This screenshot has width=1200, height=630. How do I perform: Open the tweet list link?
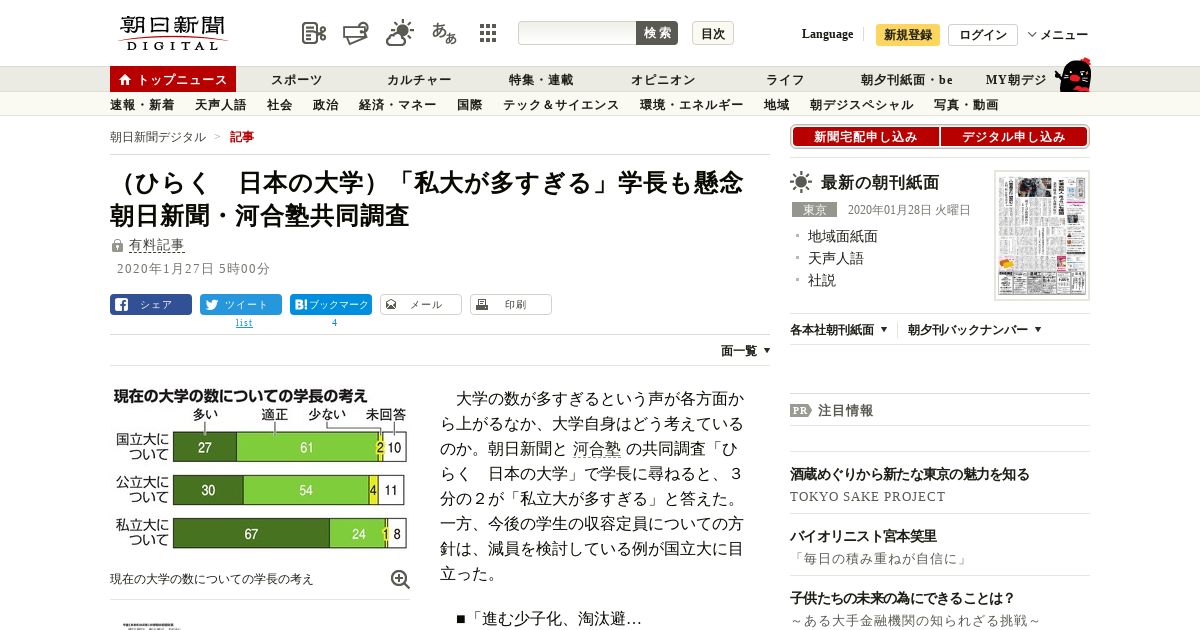pos(244,323)
